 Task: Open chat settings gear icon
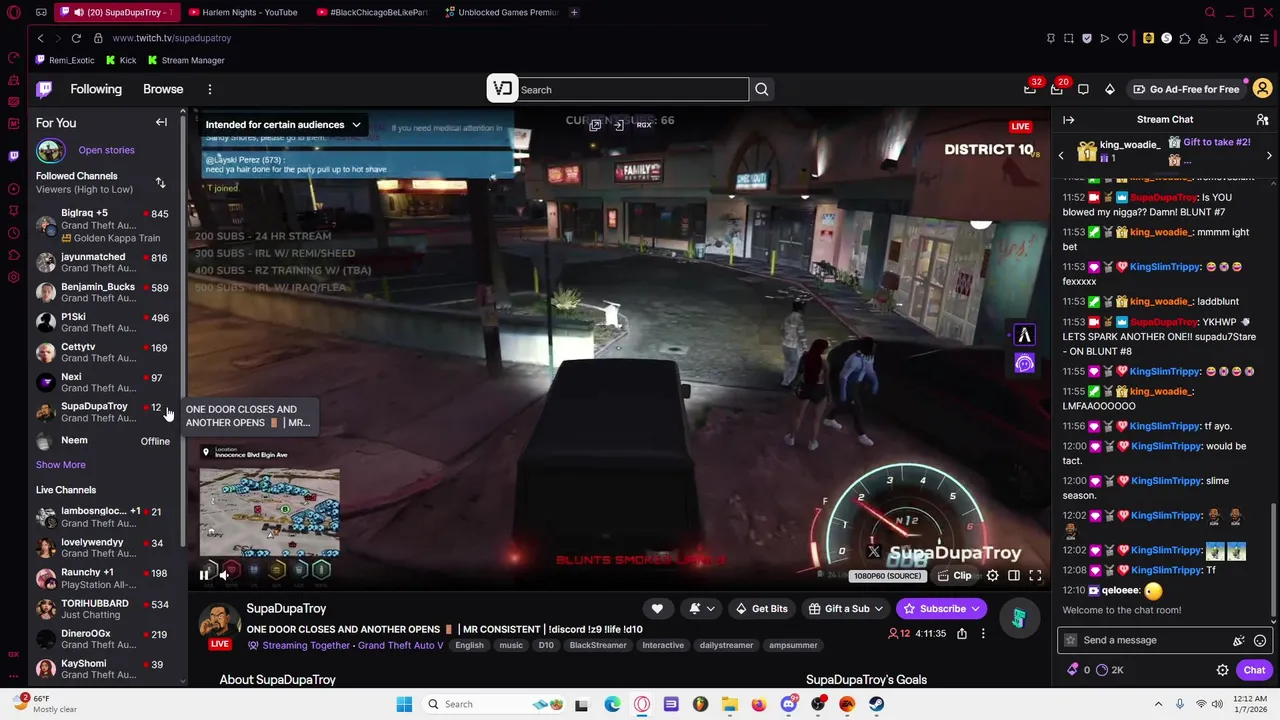click(1222, 670)
